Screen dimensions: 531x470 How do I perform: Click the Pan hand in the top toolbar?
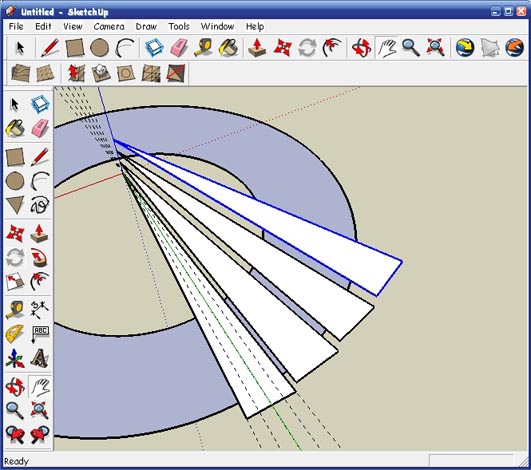pyautogui.click(x=387, y=48)
